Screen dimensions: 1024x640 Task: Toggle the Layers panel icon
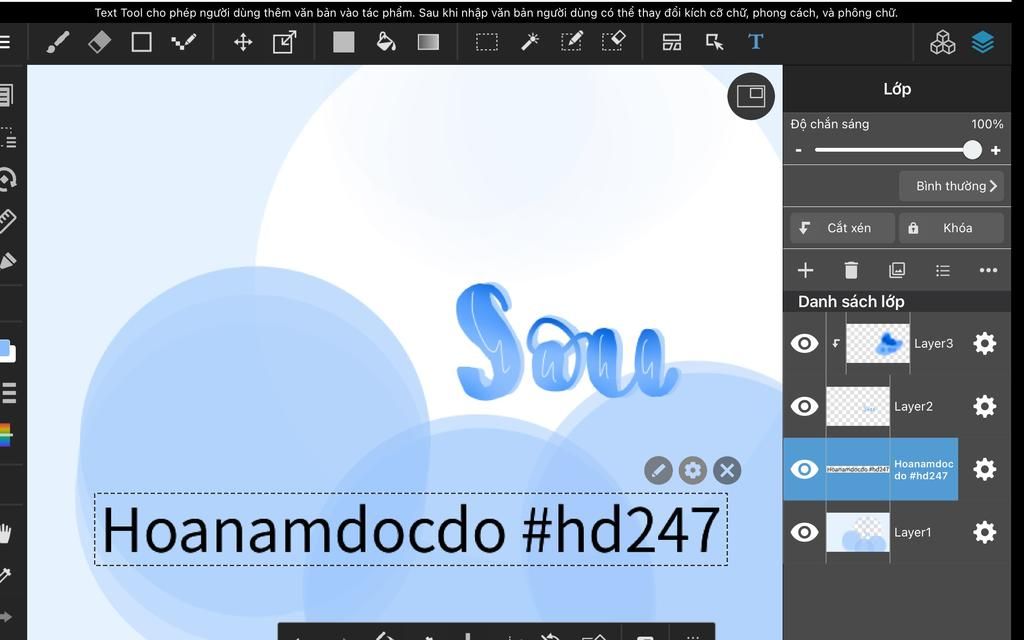point(983,42)
